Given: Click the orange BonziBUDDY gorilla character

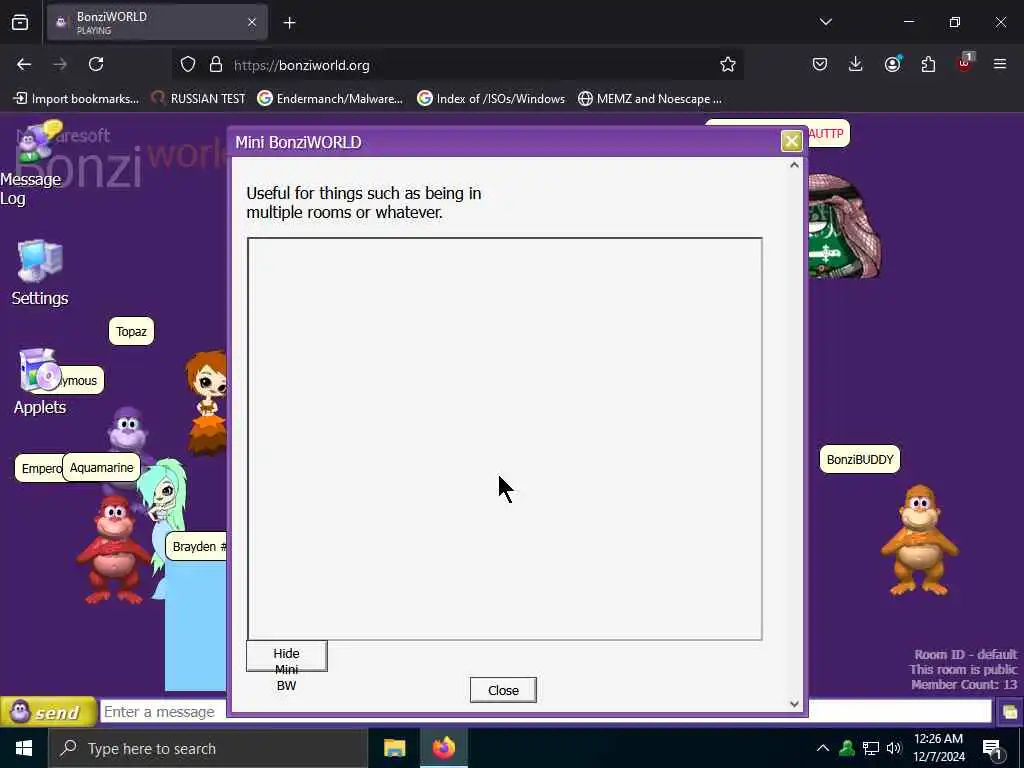Looking at the screenshot, I should pos(920,541).
